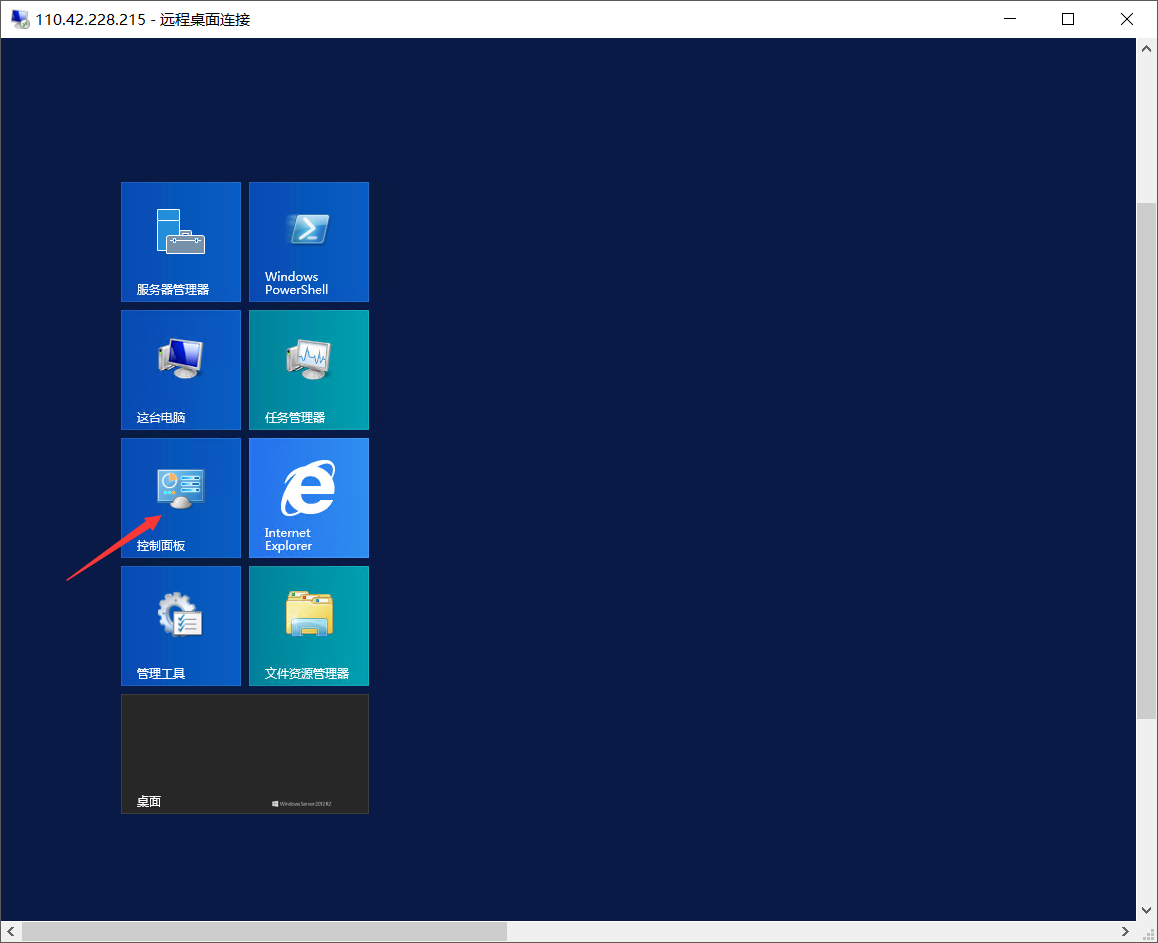This screenshot has width=1158, height=943.
Task: Open 管理工具 (Administrative Tools) tile
Action: point(181,626)
